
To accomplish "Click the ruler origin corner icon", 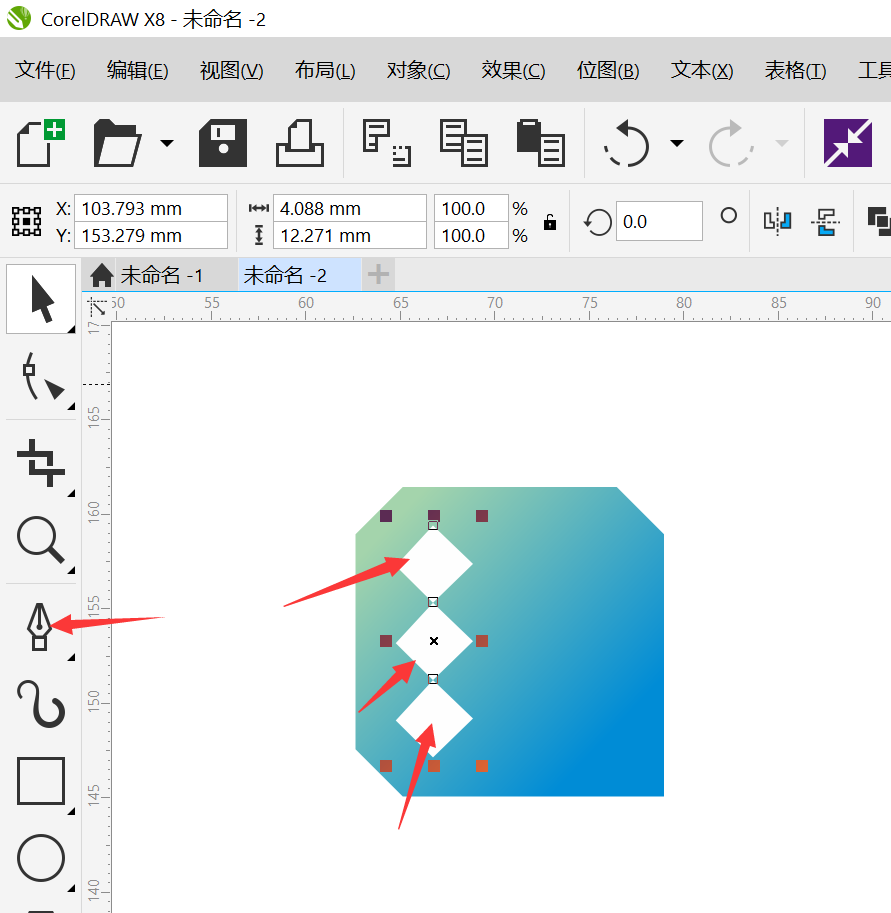I will [x=97, y=307].
